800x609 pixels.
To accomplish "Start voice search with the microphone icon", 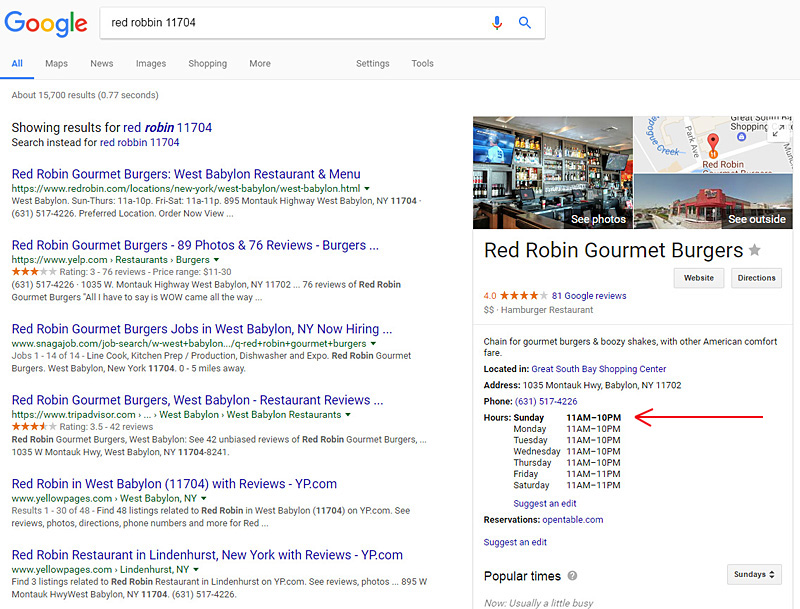I will pos(496,22).
